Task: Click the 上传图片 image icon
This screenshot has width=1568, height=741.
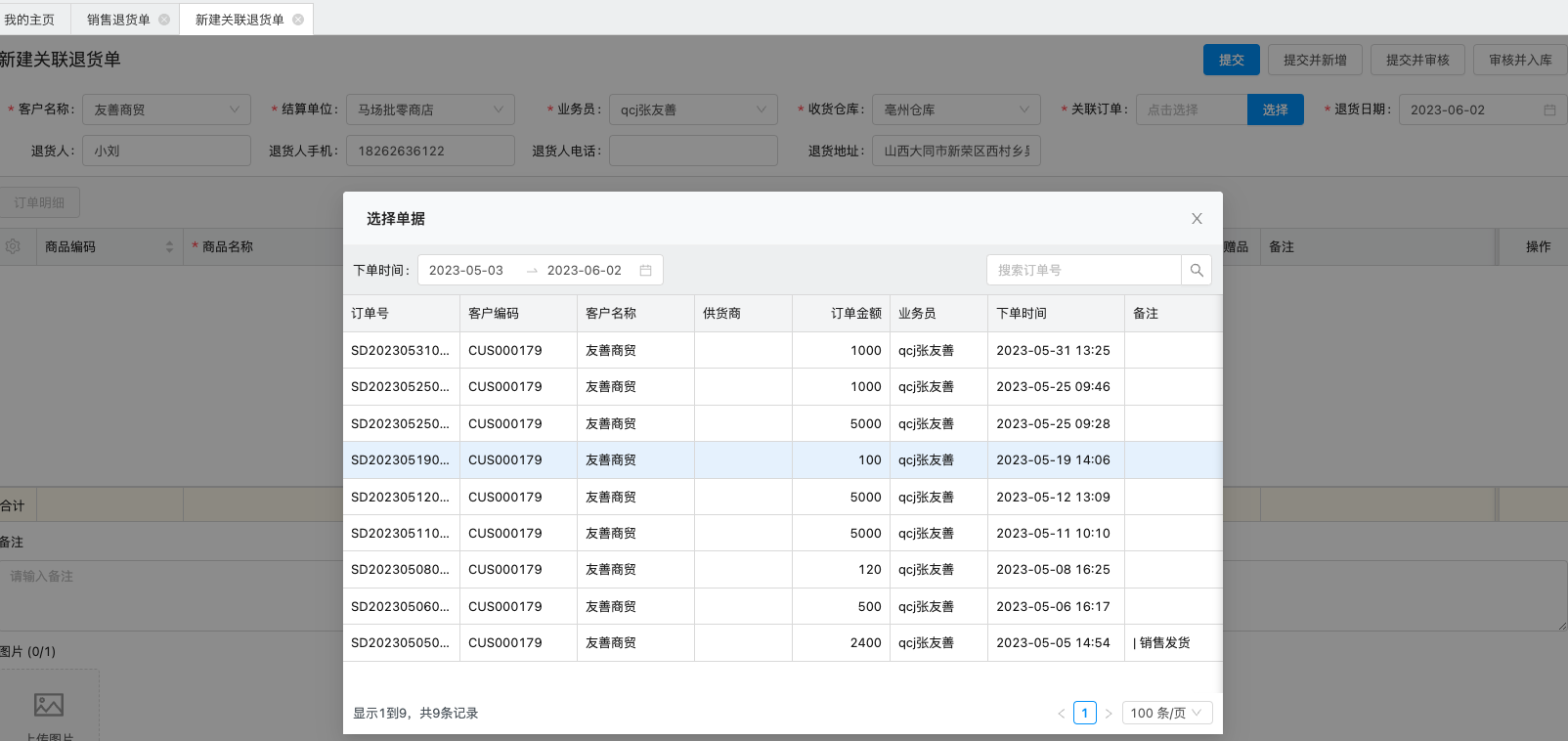Action: 49,704
